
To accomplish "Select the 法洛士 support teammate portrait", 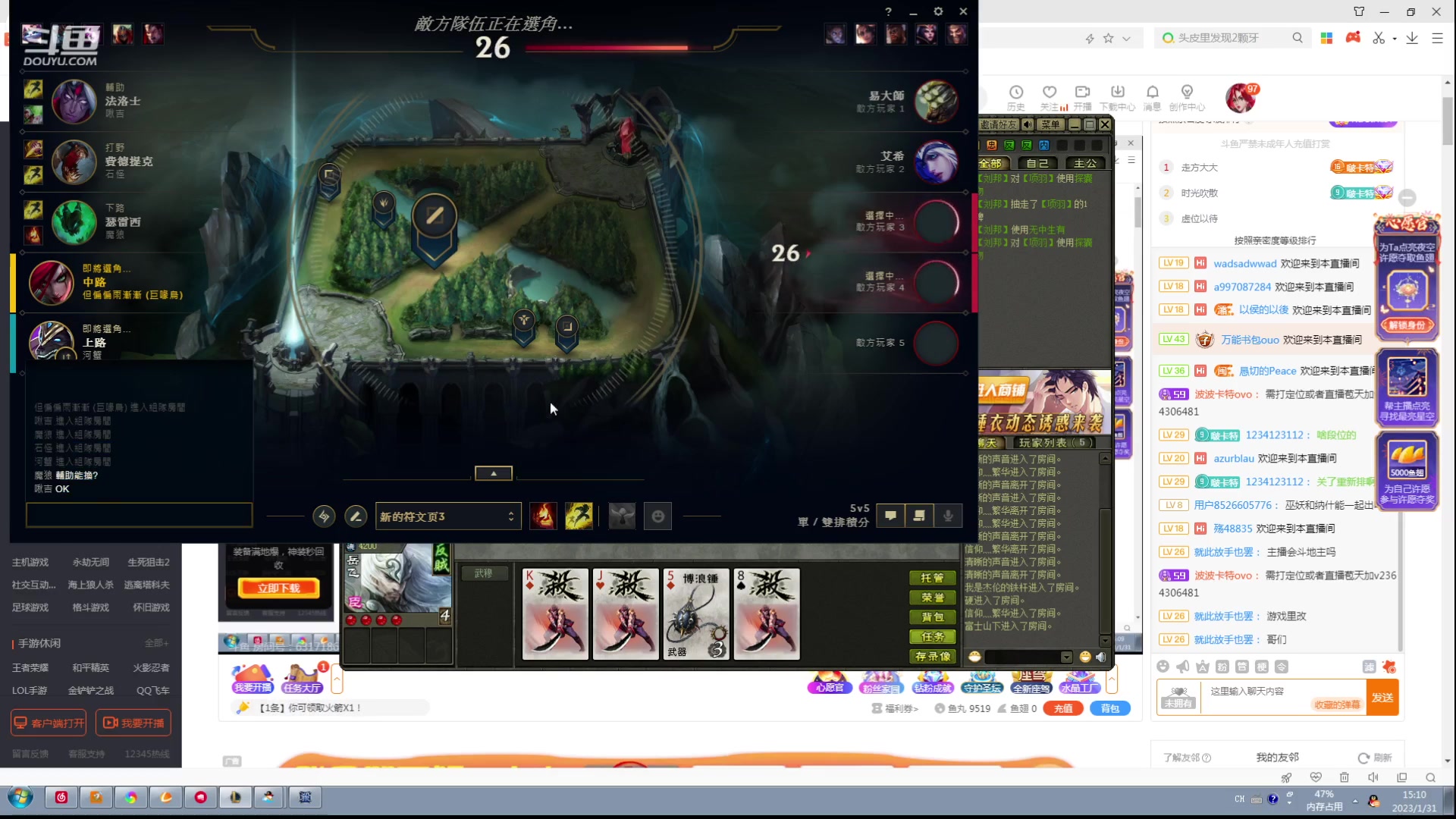I will pos(74,101).
